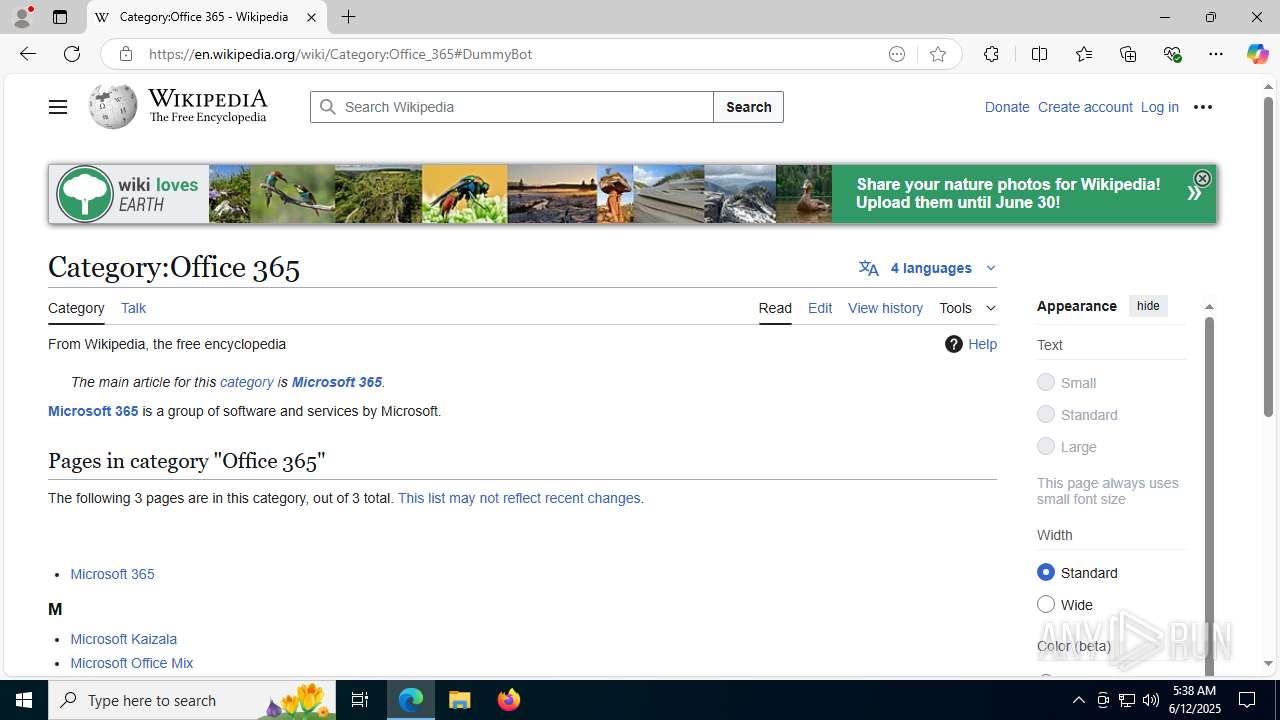Viewport: 1280px width, 720px height.
Task: Click the Windows taskbar search box
Action: click(192, 700)
